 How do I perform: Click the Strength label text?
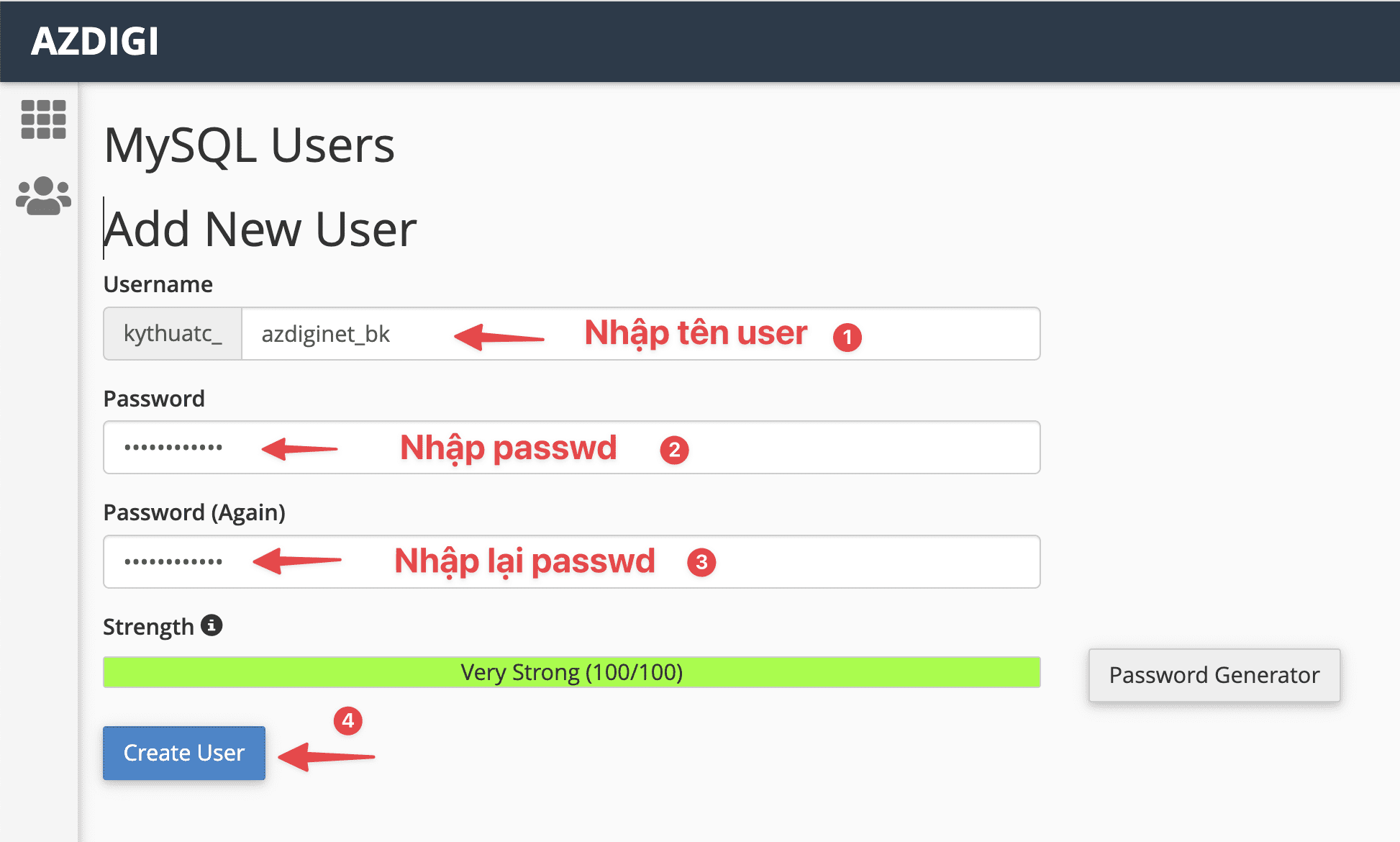[149, 625]
